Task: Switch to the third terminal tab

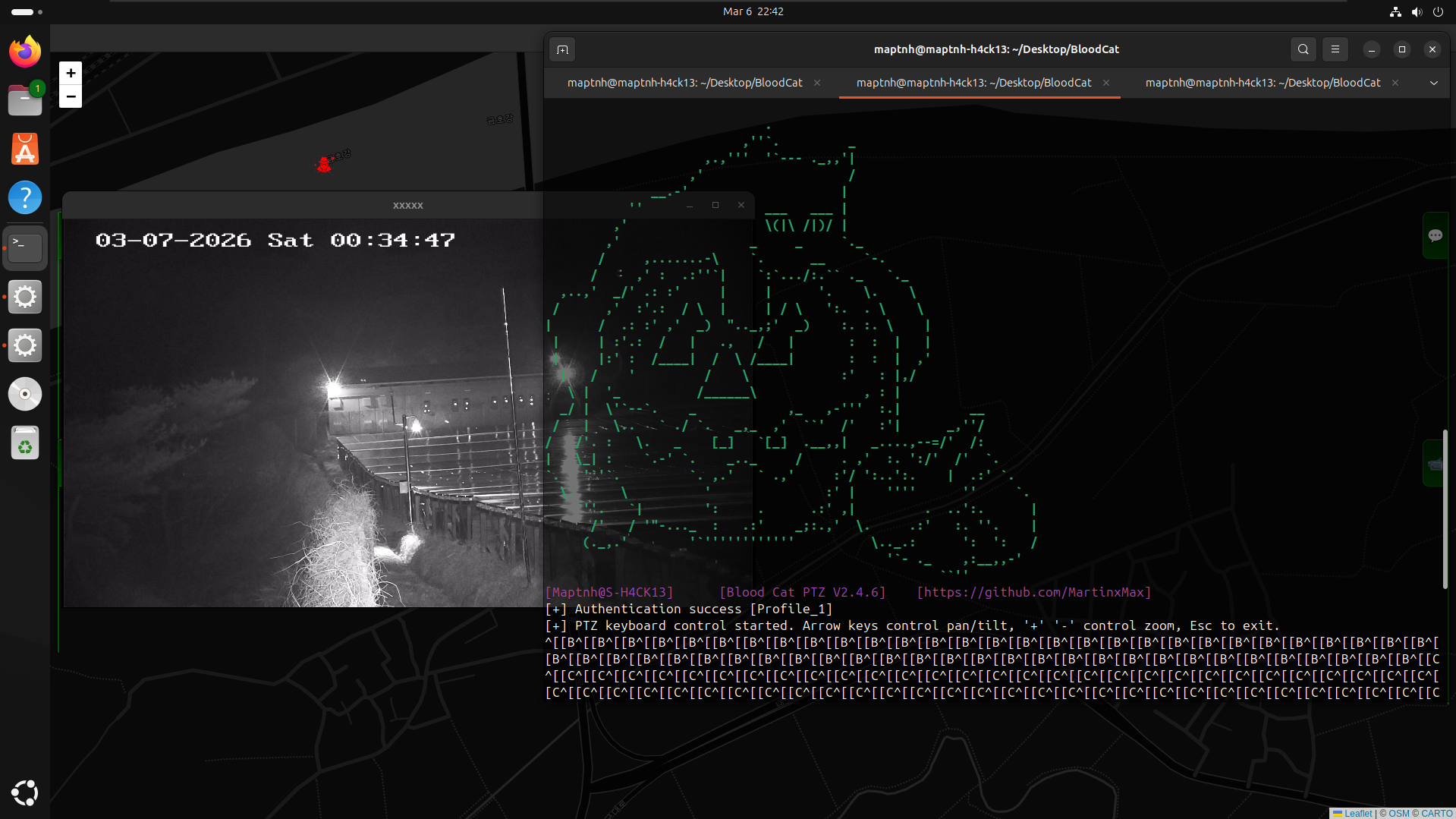Action: (1263, 83)
